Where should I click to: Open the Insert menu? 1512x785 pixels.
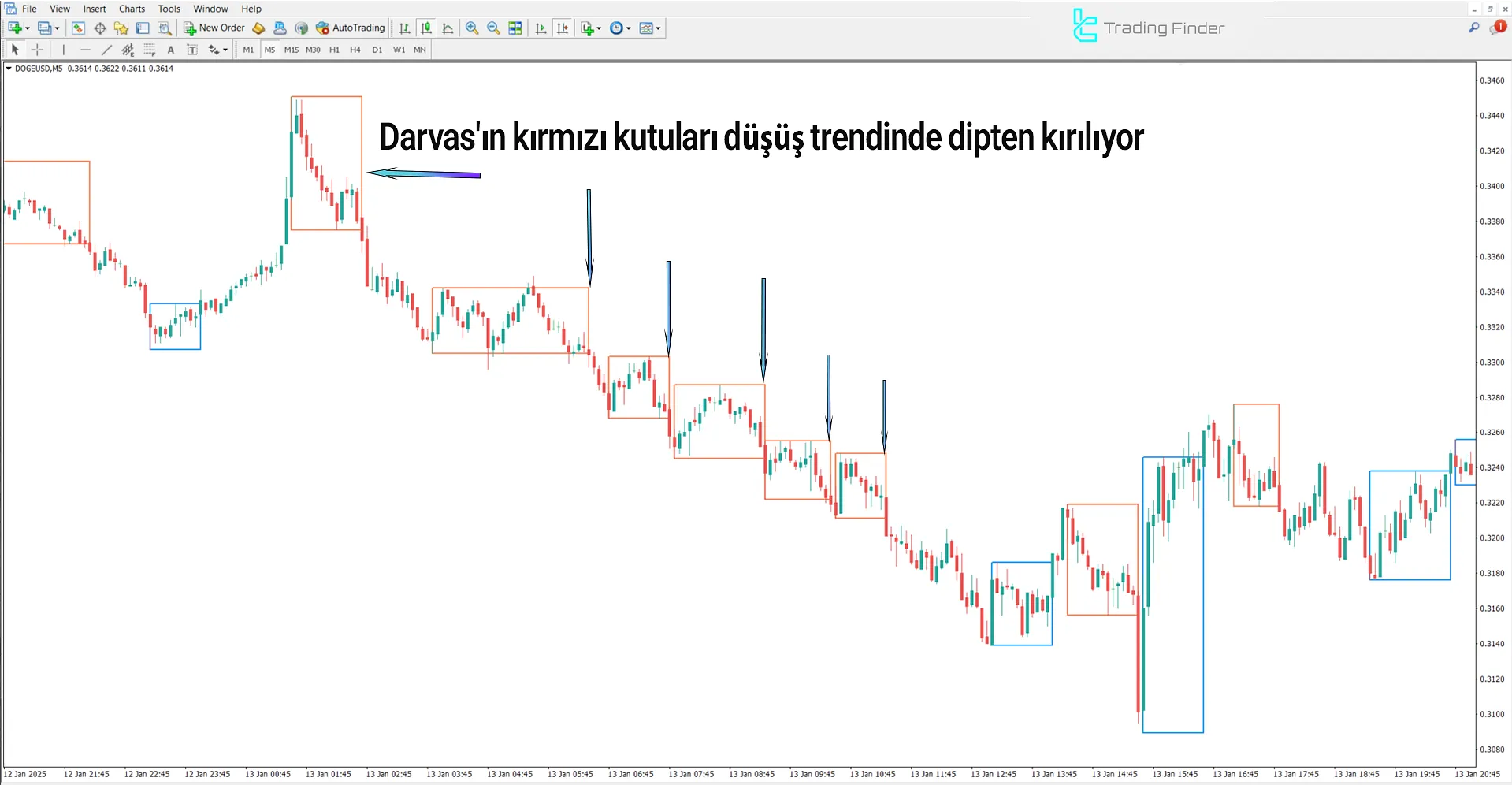[95, 9]
